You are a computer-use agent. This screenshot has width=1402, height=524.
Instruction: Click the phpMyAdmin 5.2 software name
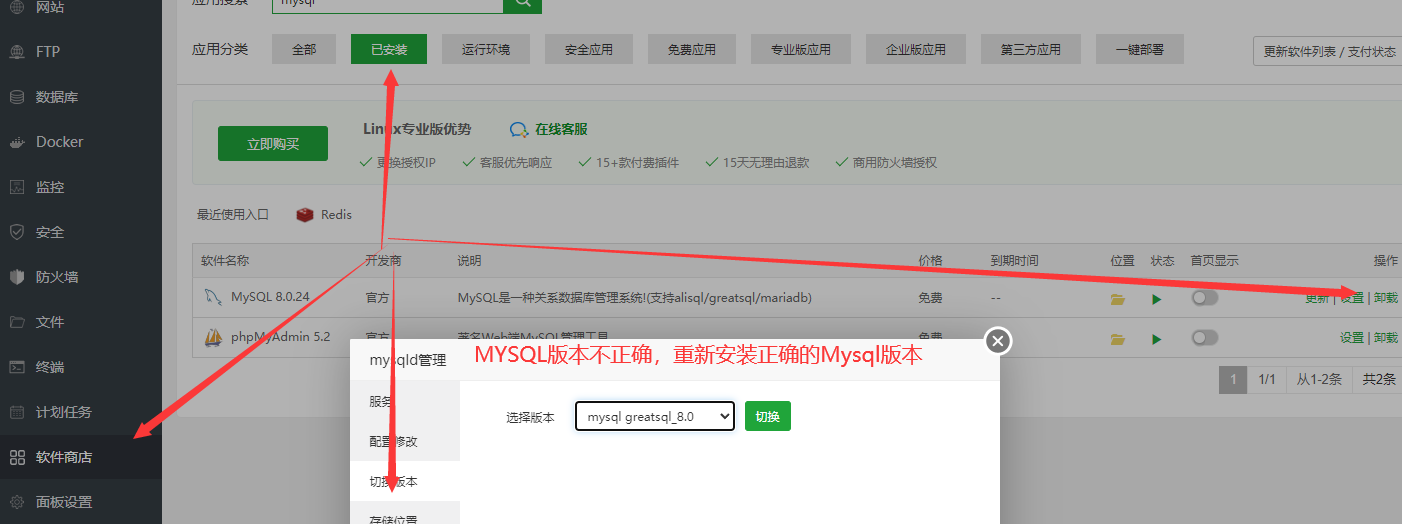coord(281,337)
